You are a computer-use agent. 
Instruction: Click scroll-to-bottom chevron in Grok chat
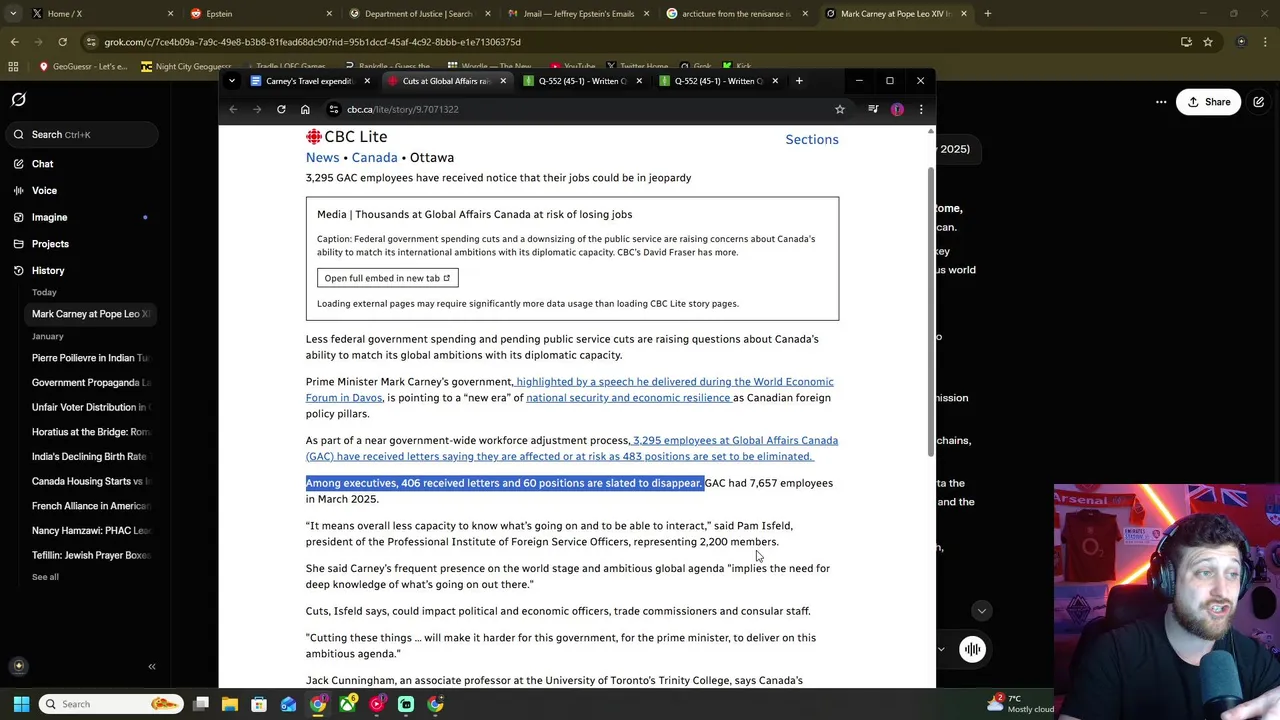[981, 611]
